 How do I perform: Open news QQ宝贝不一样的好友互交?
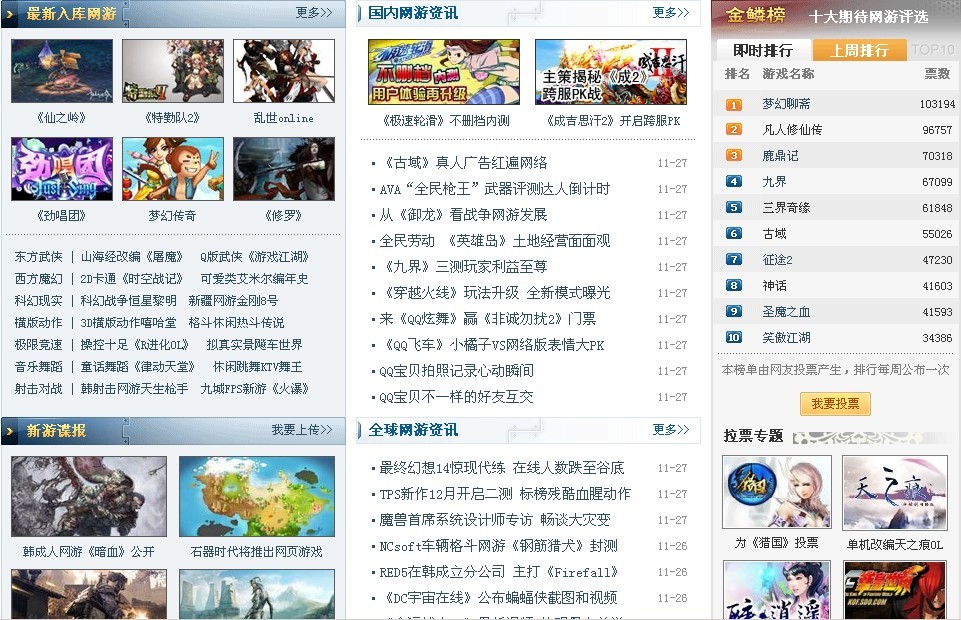tap(457, 397)
